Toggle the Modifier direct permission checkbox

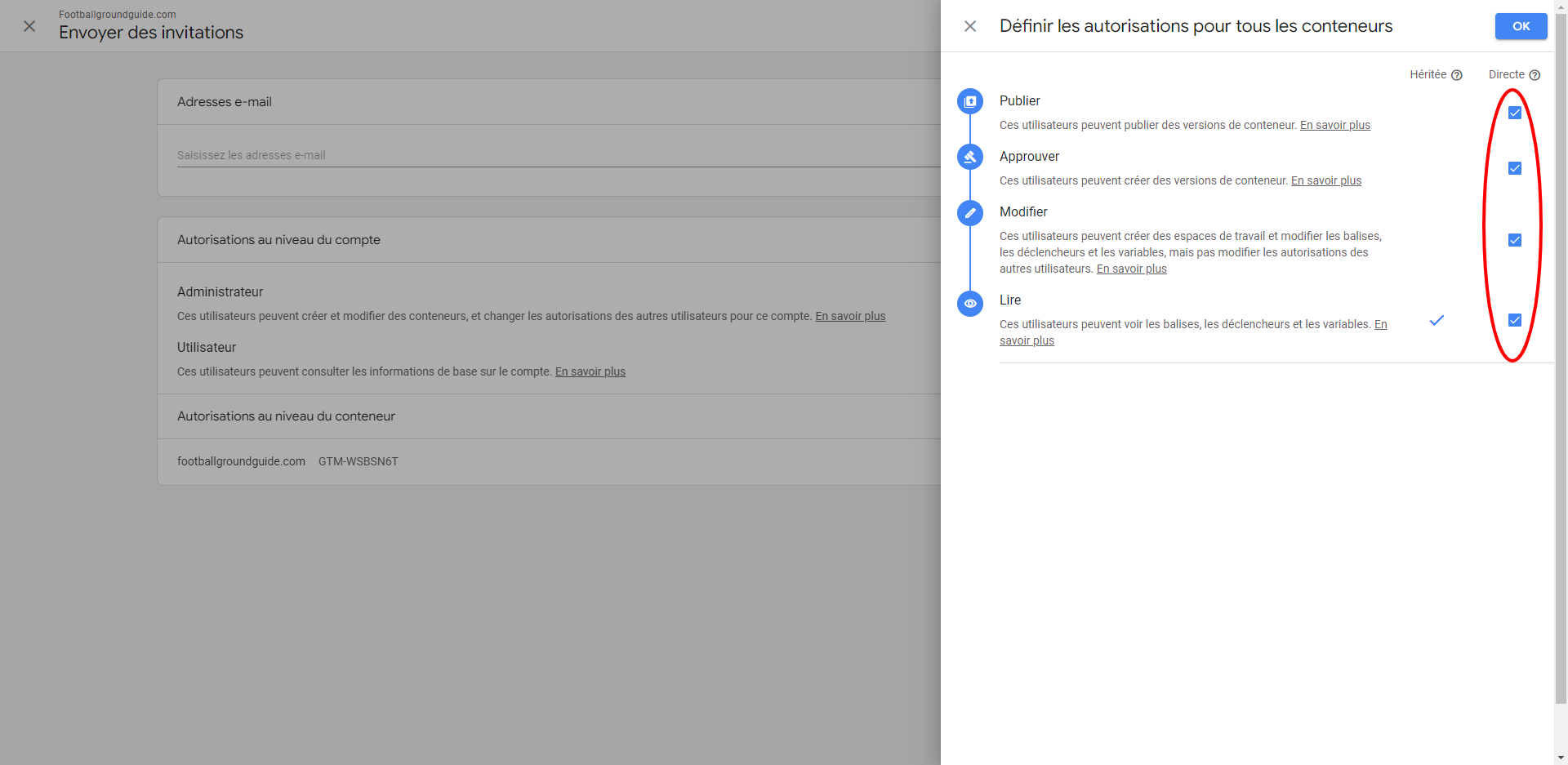[1514, 240]
